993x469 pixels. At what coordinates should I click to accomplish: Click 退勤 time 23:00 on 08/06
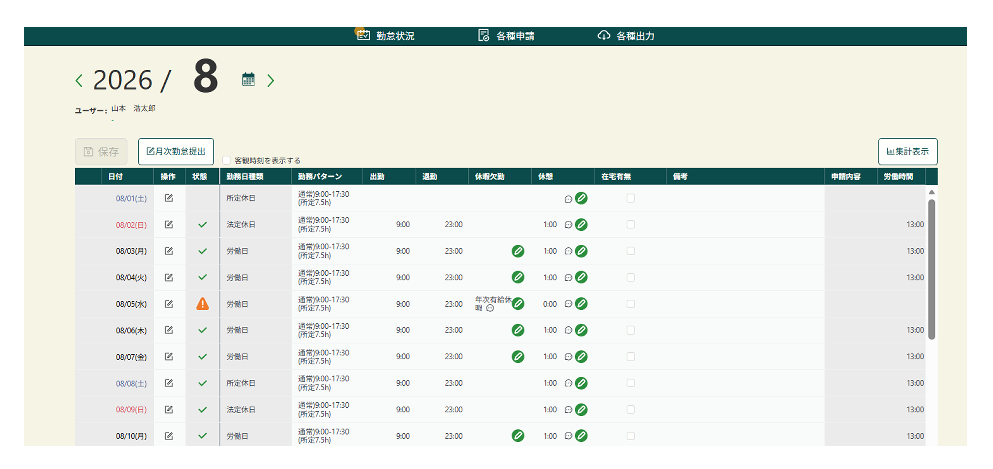coord(453,330)
